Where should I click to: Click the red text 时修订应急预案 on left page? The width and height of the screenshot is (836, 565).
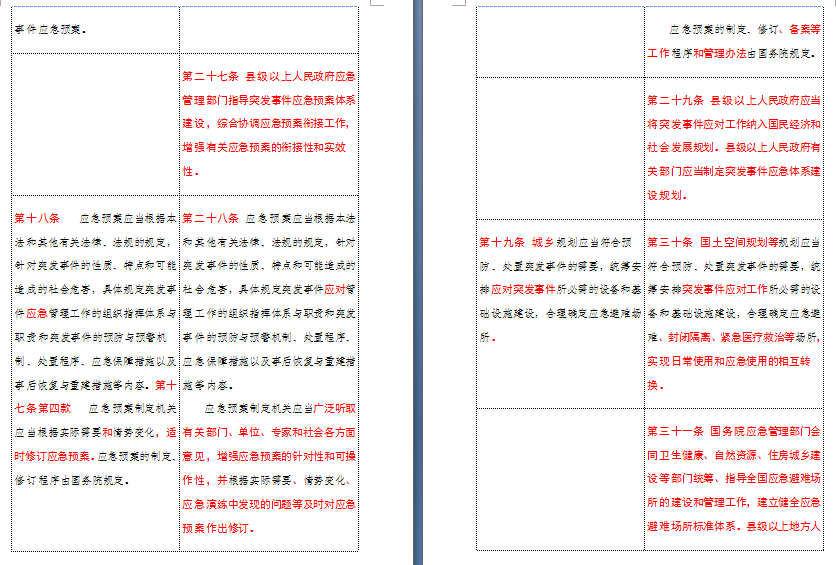[55, 455]
